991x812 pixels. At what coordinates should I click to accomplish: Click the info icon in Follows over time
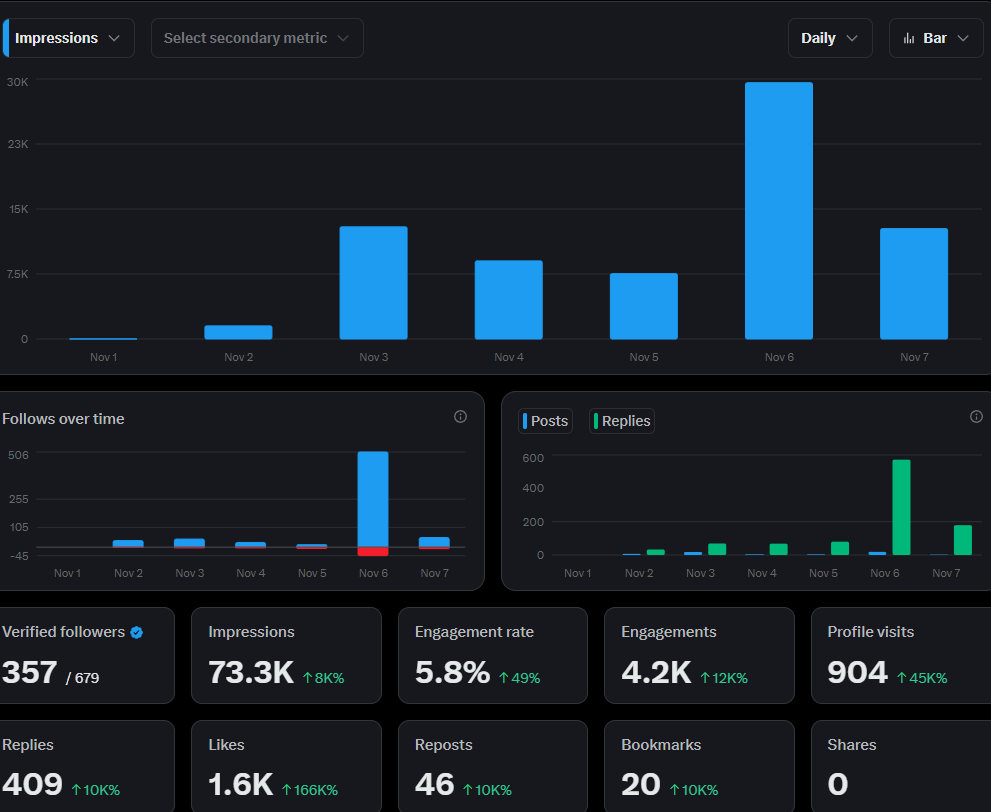point(460,416)
